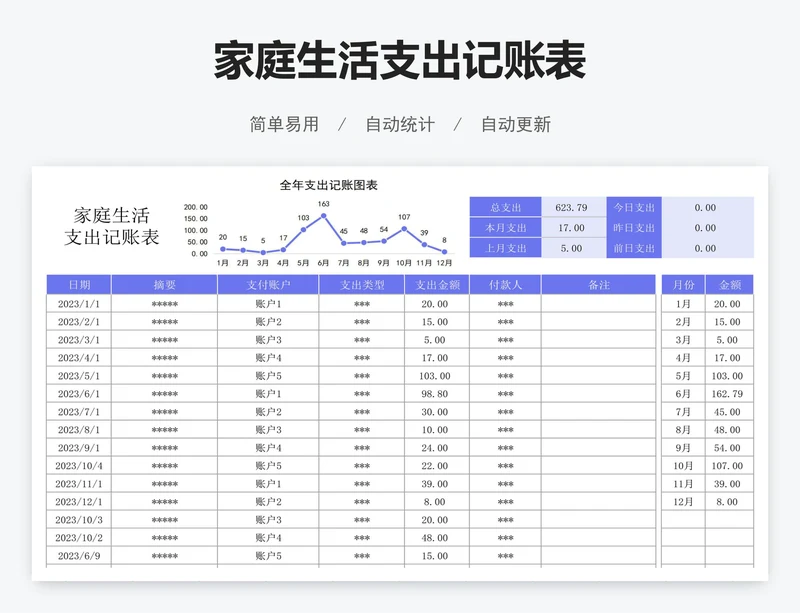The width and height of the screenshot is (800, 613).
Task: Click the amount 98.80 in the expense column
Action: pyautogui.click(x=435, y=394)
